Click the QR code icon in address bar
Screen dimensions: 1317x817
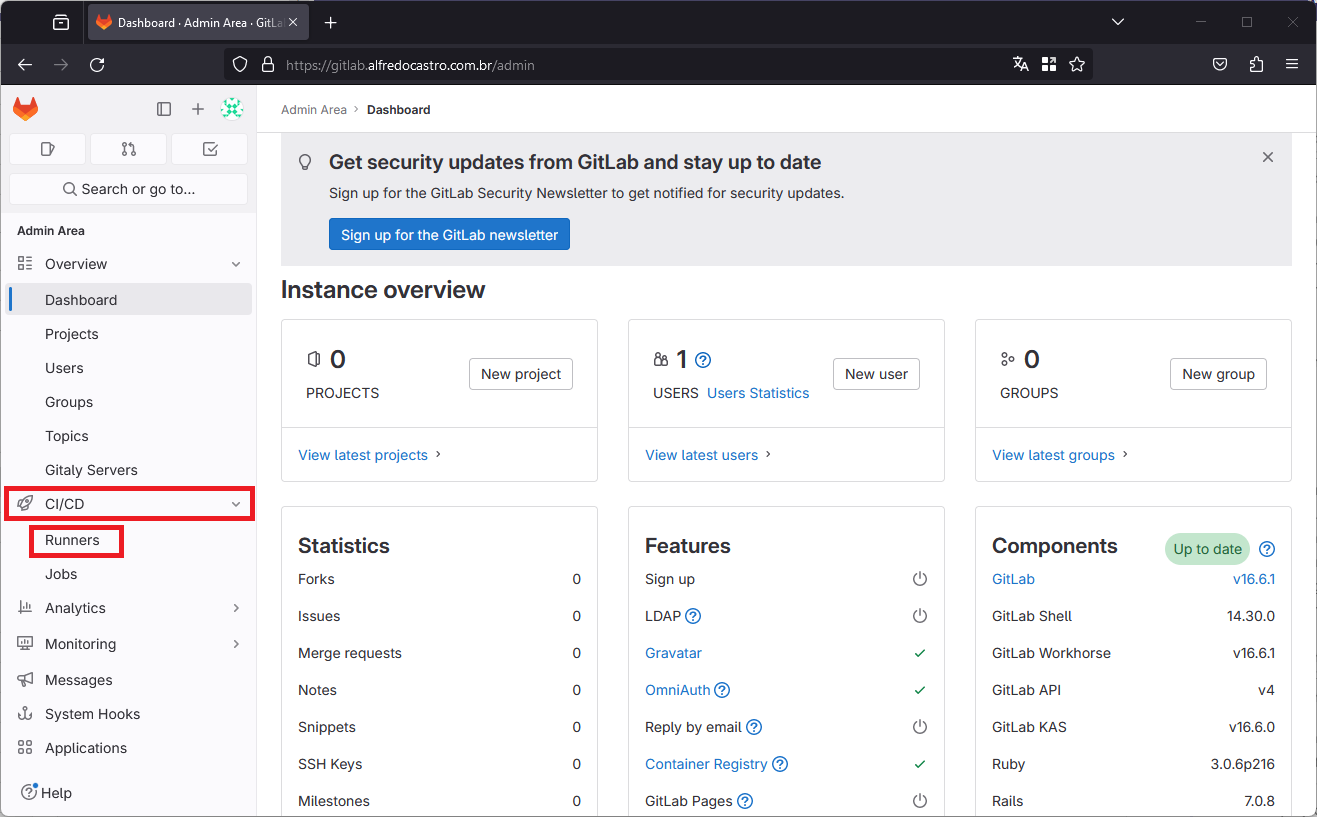pyautogui.click(x=1049, y=64)
